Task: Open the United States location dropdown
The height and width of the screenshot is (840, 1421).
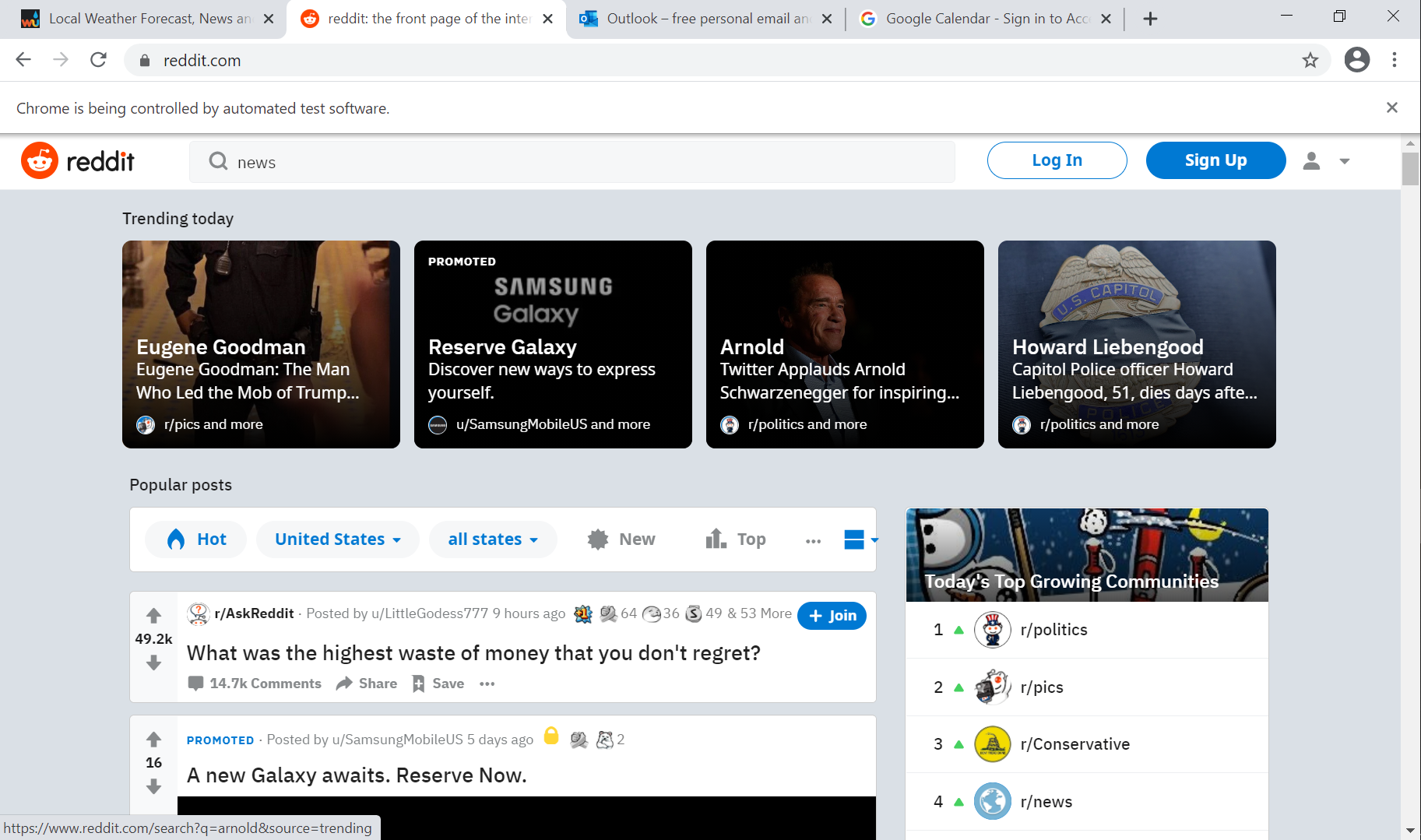Action: click(x=338, y=539)
